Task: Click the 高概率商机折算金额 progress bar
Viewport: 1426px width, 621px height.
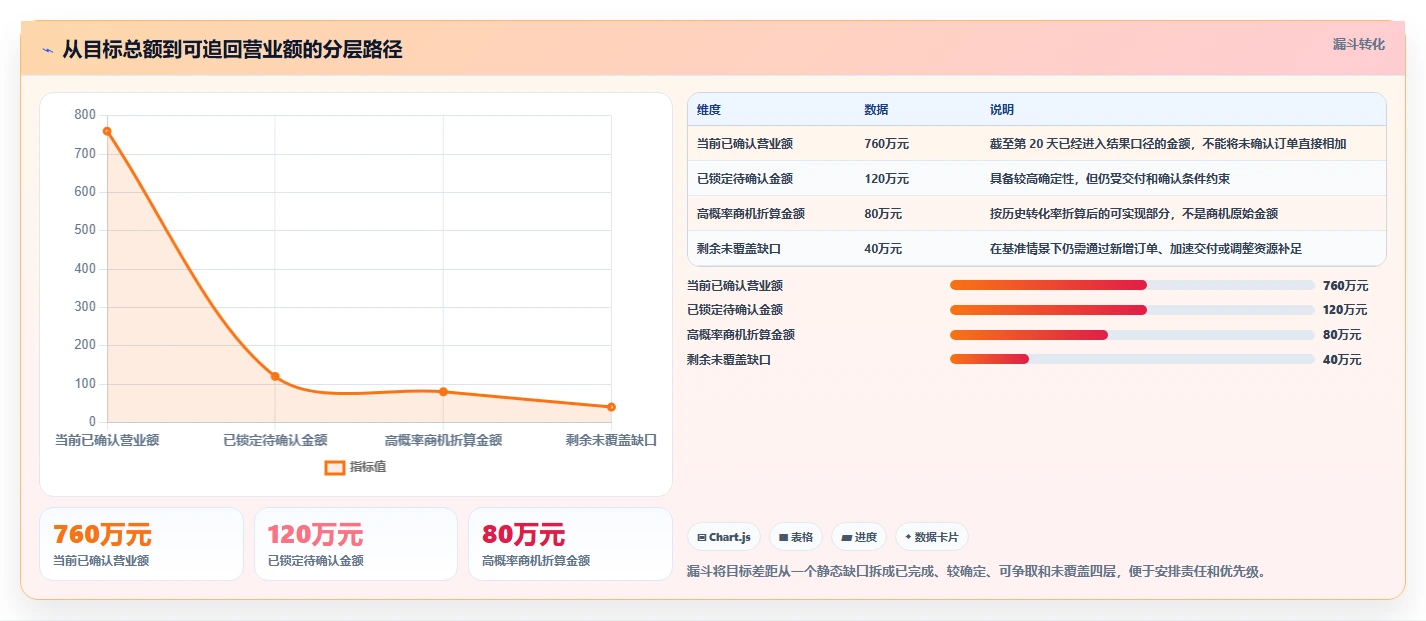Action: [1132, 335]
